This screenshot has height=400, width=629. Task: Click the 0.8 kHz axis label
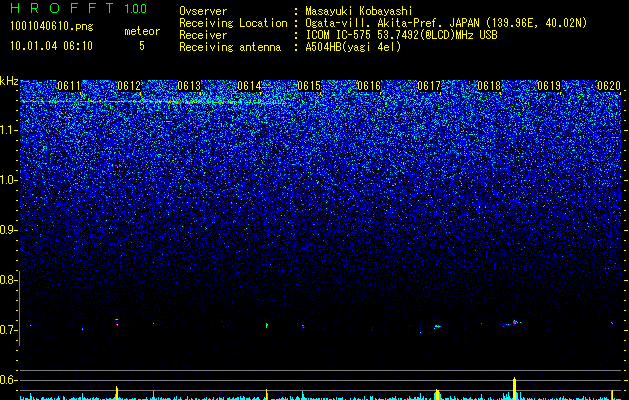click(9, 280)
